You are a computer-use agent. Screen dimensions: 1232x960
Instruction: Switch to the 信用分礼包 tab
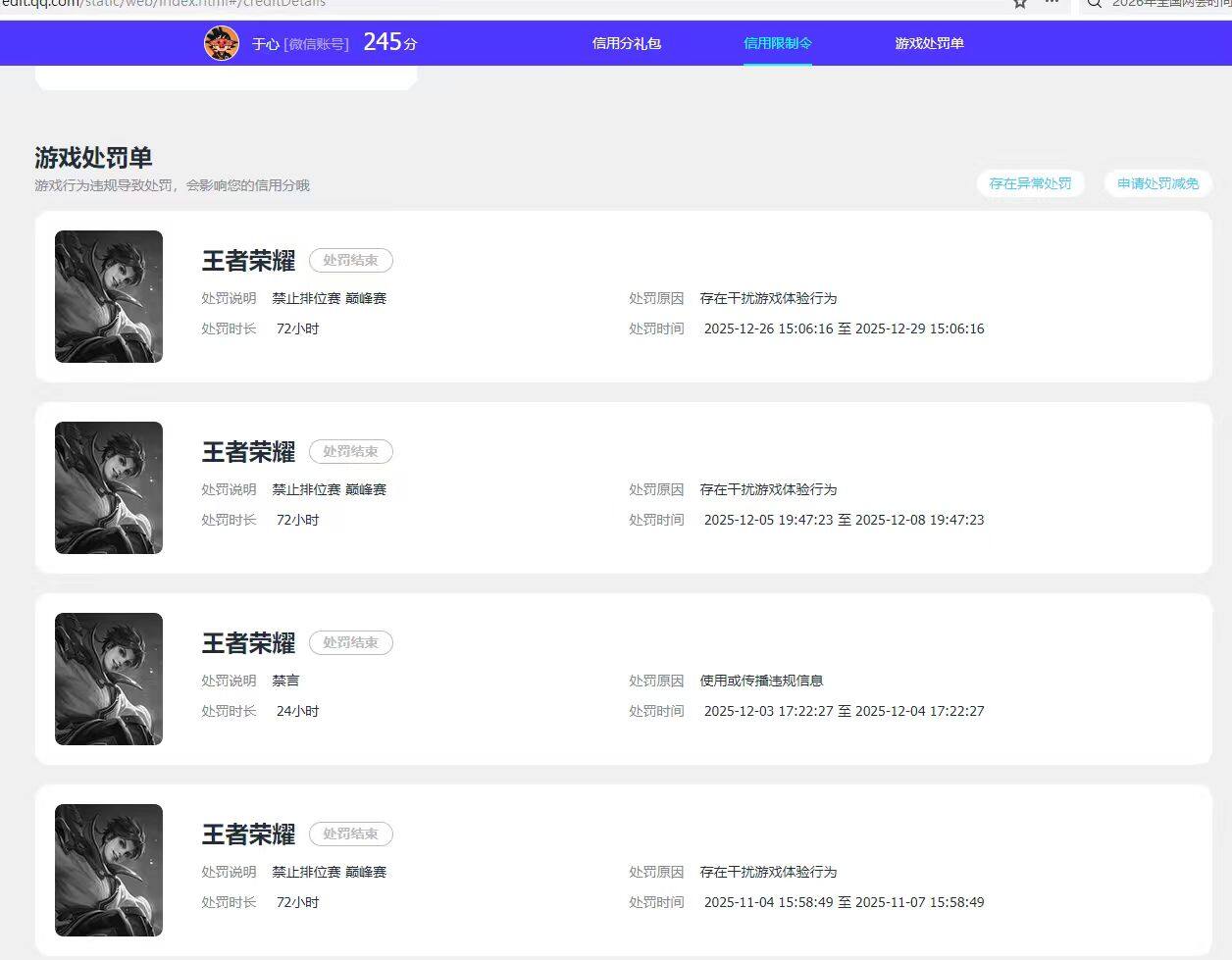(x=626, y=43)
